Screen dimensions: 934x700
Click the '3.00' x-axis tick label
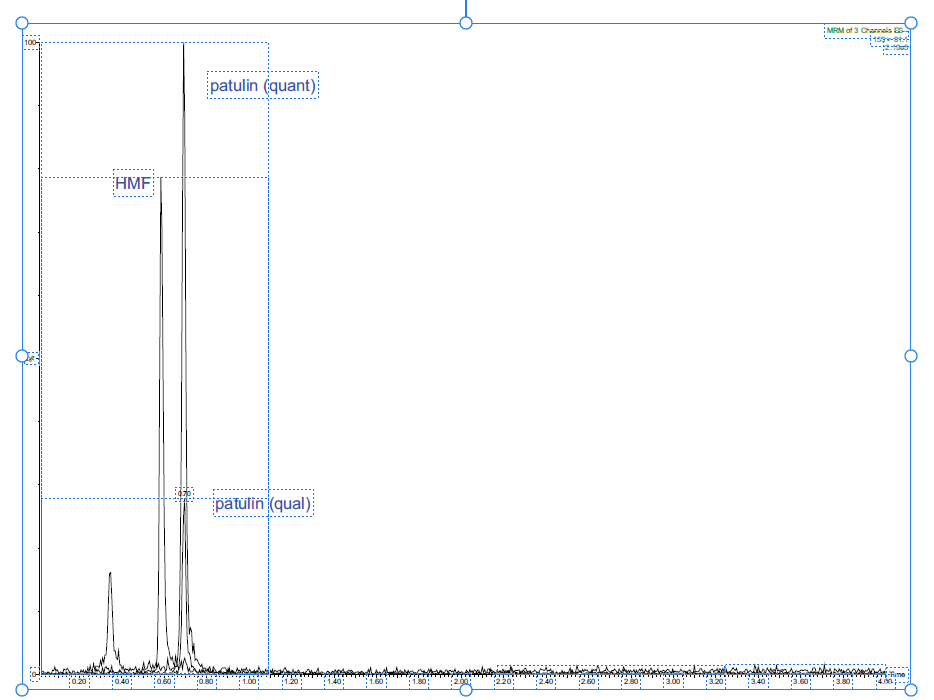673,682
